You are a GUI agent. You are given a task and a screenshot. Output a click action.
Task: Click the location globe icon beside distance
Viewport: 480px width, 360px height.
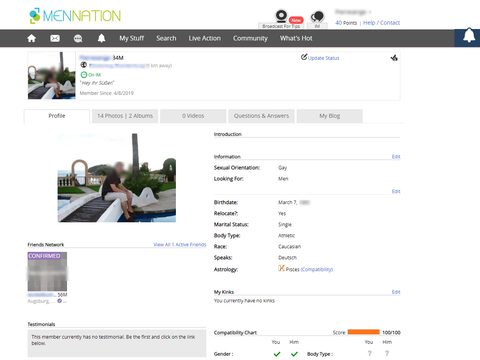(x=84, y=65)
